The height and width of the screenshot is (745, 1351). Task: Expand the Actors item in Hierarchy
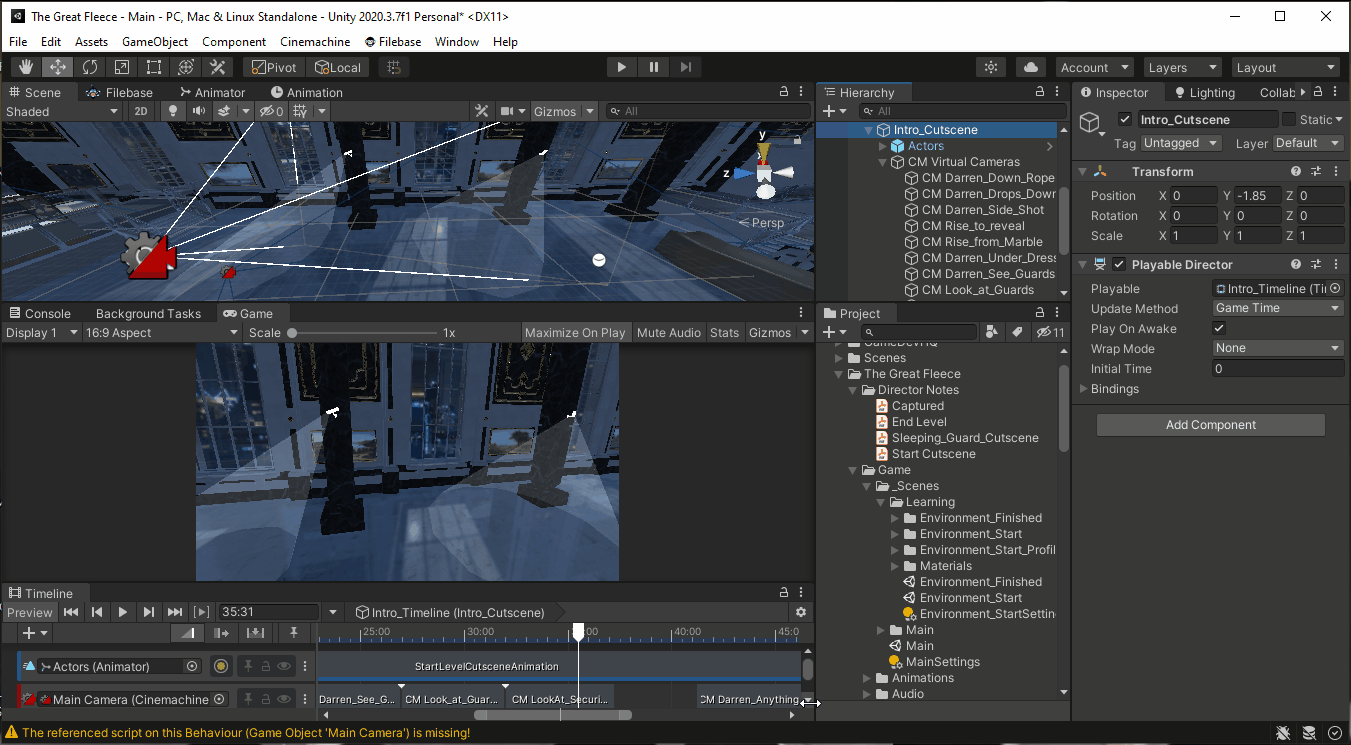tap(883, 146)
